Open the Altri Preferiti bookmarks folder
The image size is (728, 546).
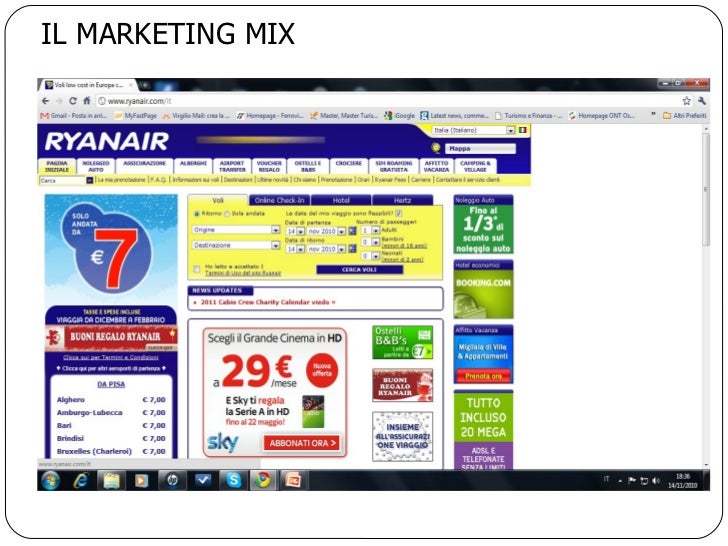pos(684,116)
